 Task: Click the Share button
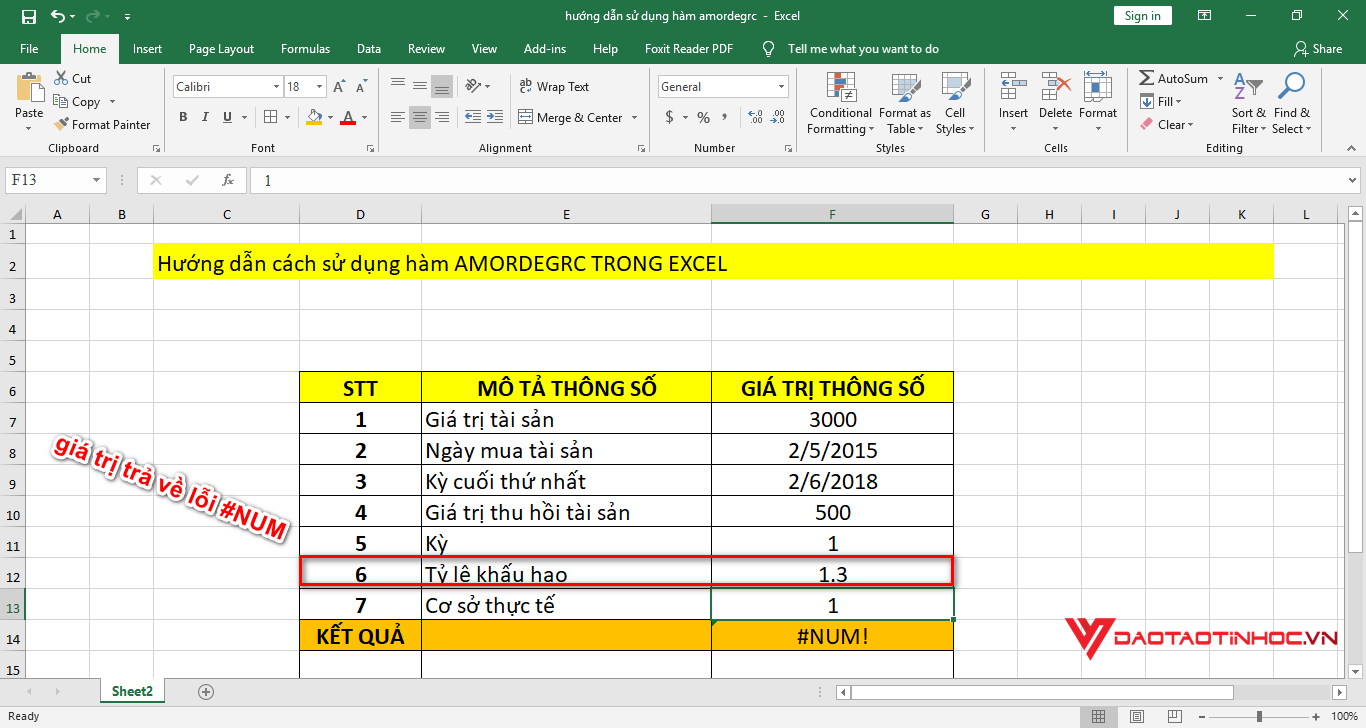(1317, 49)
